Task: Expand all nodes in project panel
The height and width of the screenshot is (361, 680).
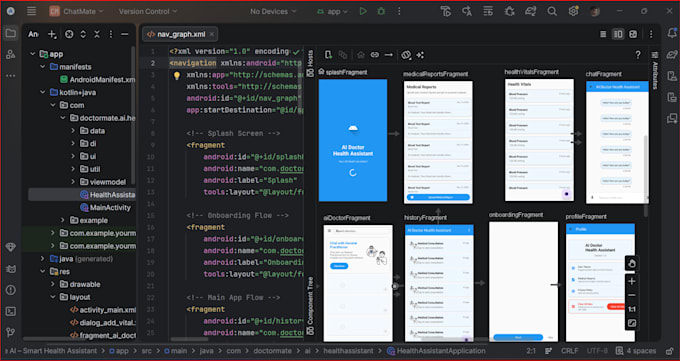Action: [x=83, y=34]
